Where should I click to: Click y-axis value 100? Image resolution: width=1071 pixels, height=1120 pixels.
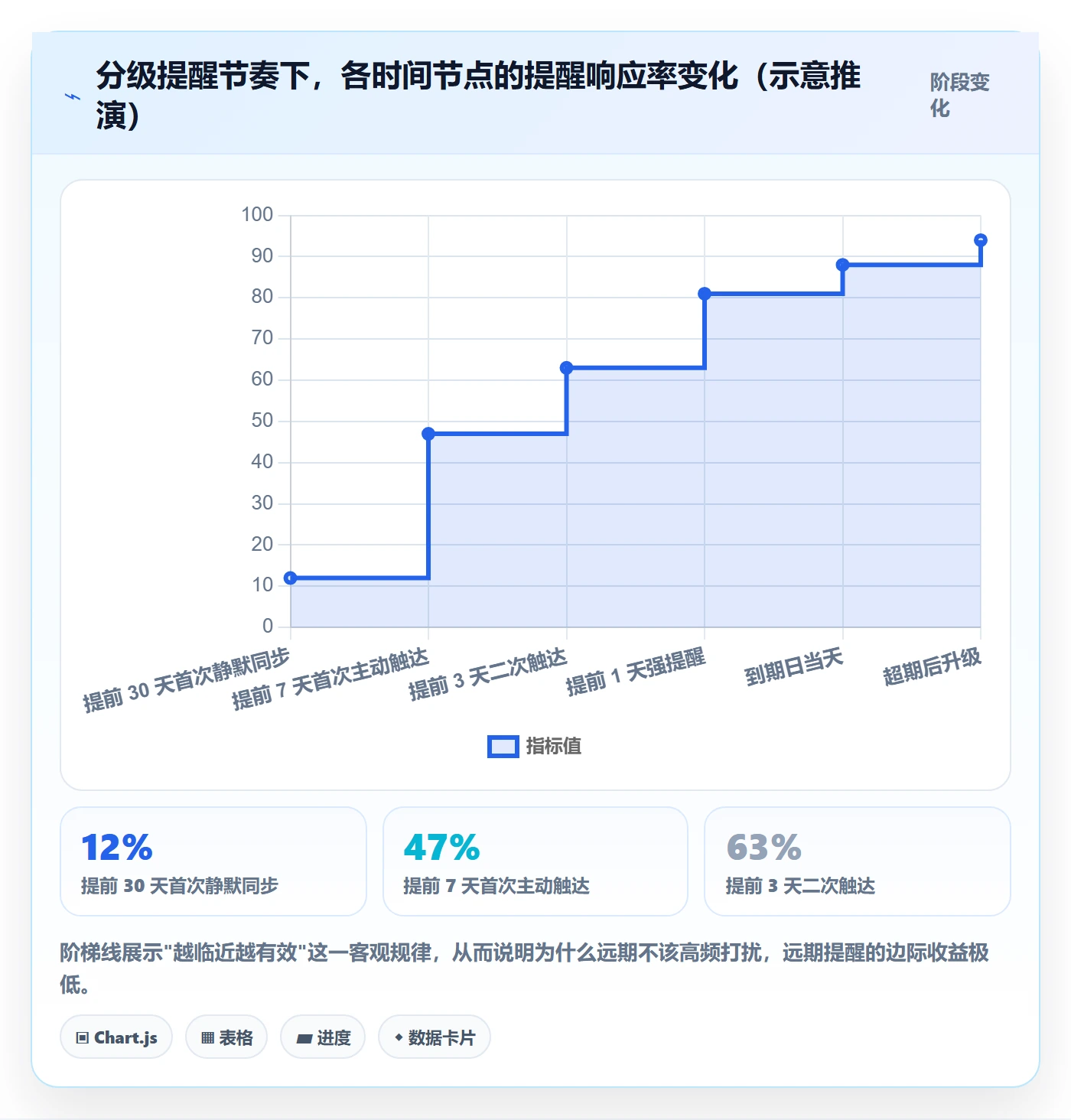pyautogui.click(x=257, y=214)
